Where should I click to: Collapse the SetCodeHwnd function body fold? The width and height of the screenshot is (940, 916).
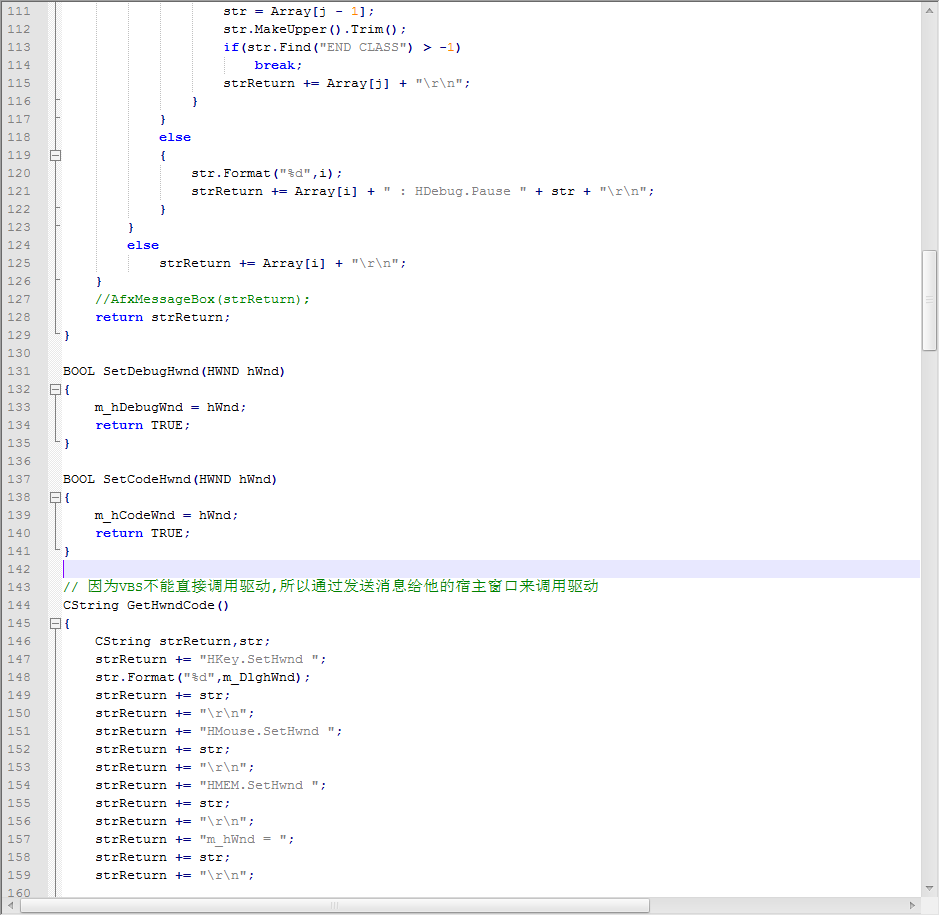[56, 497]
